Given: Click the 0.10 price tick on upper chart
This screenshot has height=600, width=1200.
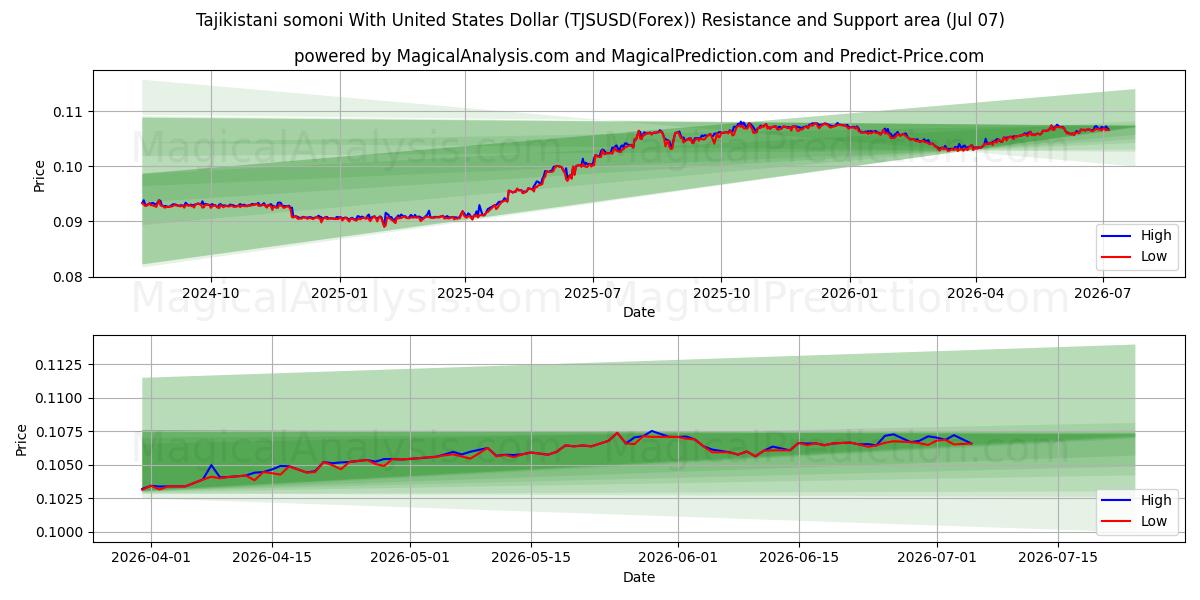Looking at the screenshot, I should [x=70, y=166].
